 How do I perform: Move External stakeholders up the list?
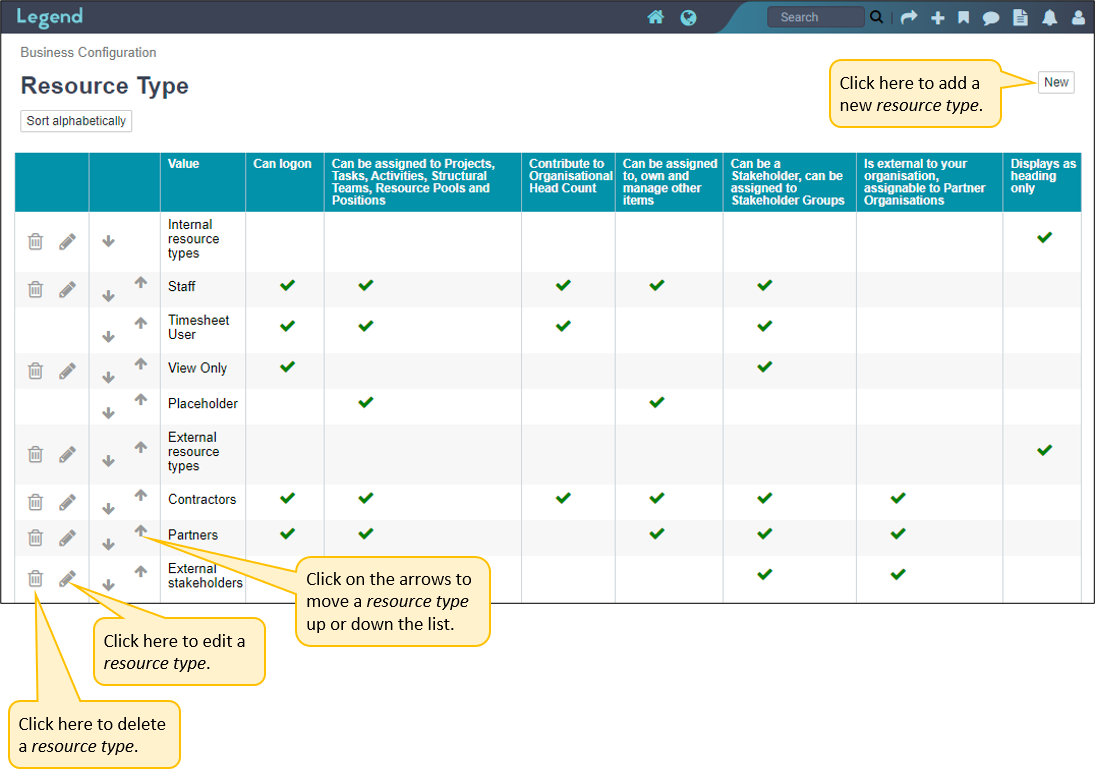tap(141, 571)
